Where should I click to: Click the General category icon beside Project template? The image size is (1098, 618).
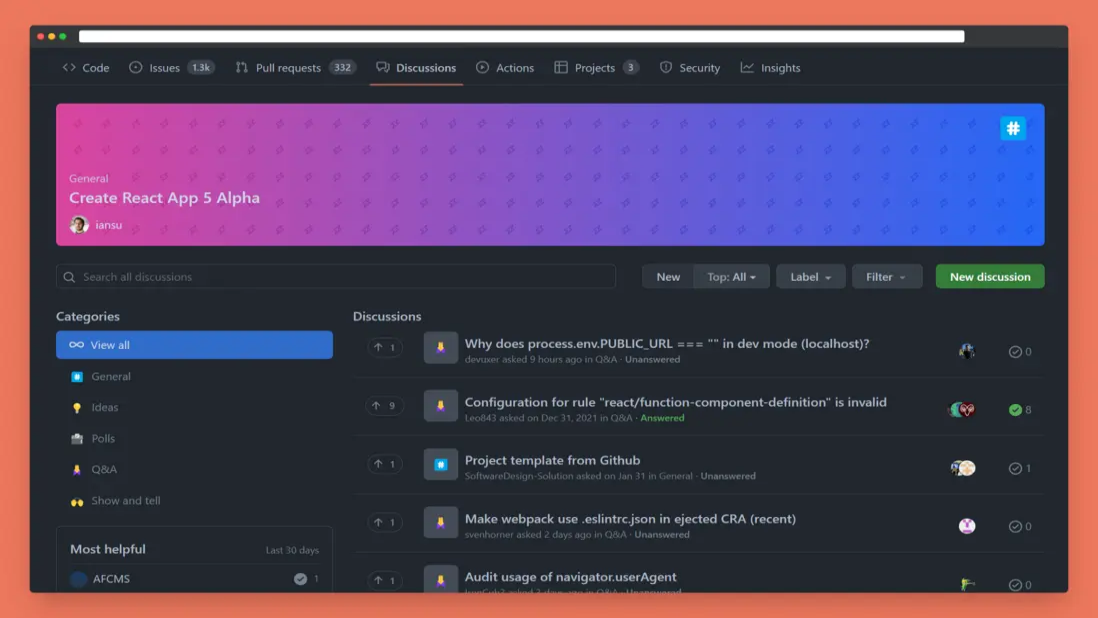tap(441, 464)
